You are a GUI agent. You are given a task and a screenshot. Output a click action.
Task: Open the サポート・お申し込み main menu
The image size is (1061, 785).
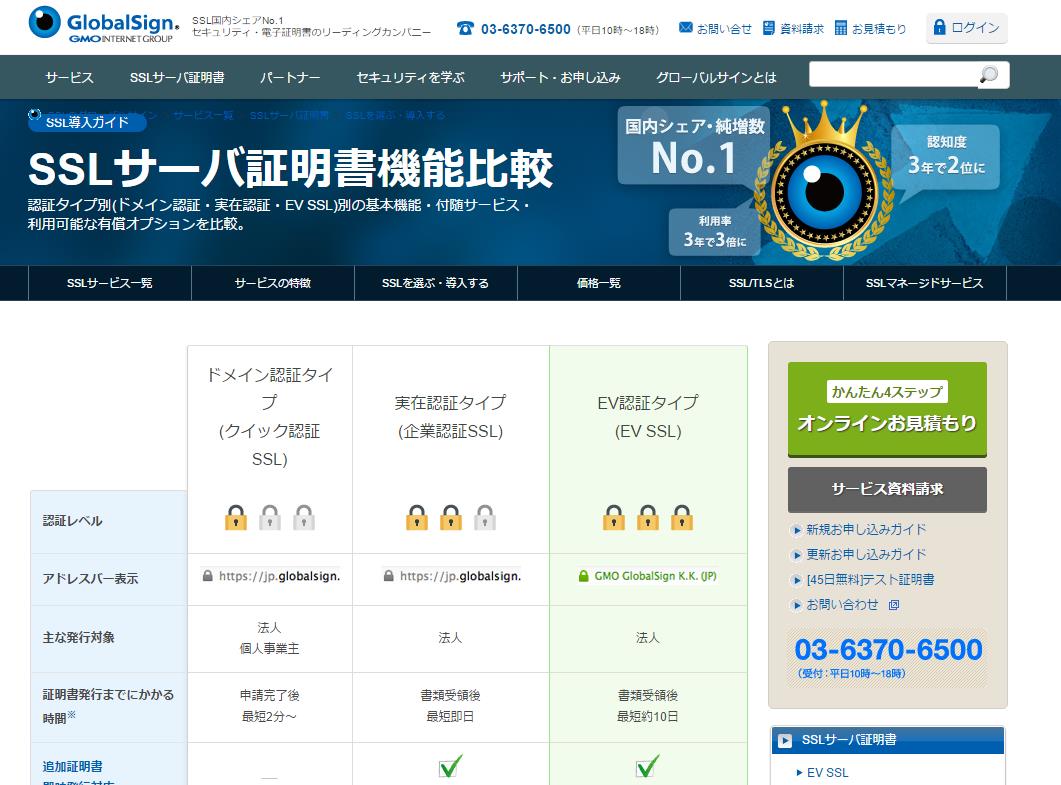(x=560, y=78)
